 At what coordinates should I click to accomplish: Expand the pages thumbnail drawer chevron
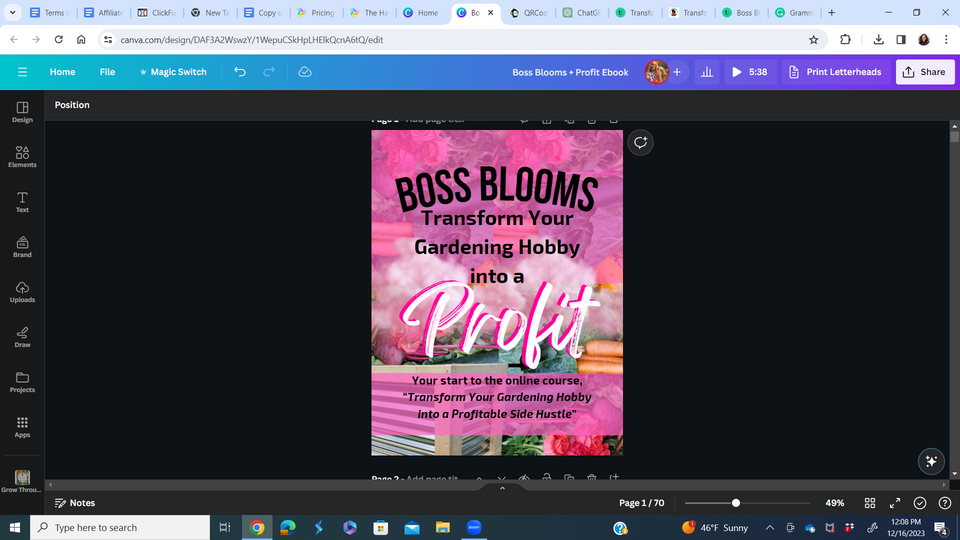pos(502,488)
